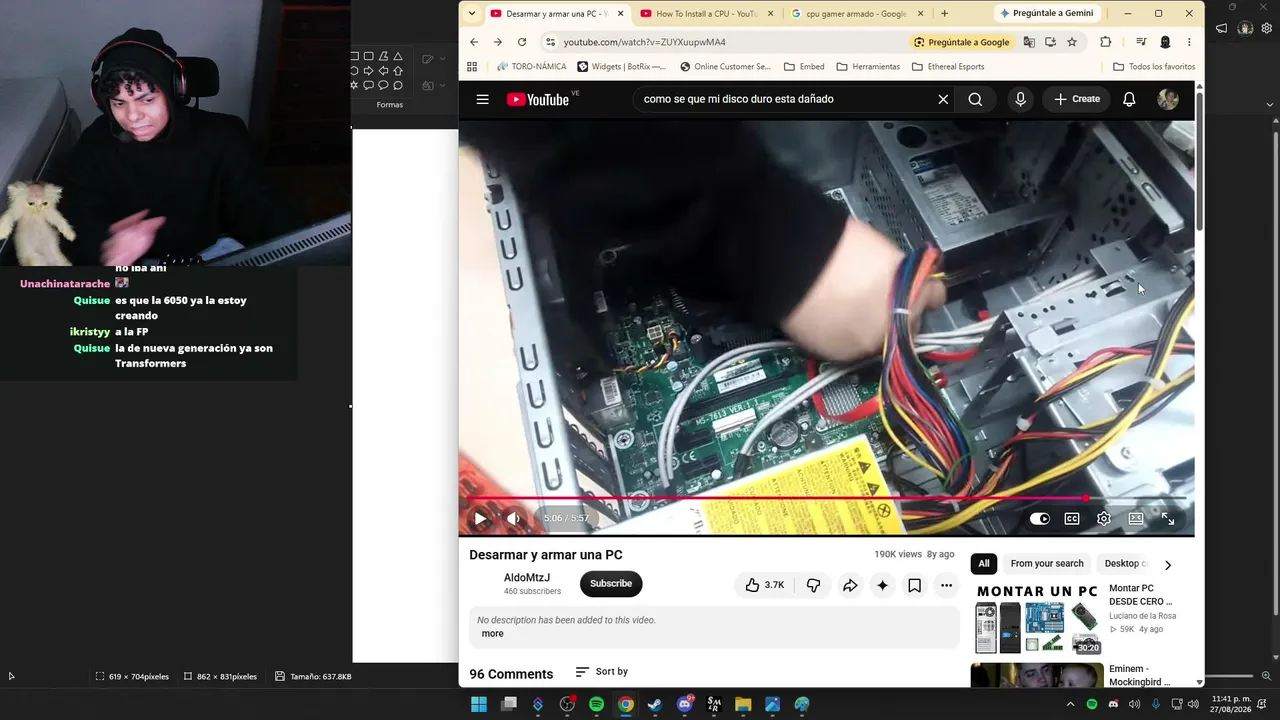Image resolution: width=1280 pixels, height=720 pixels.
Task: Show more chips with the right chevron
Action: (1167, 565)
